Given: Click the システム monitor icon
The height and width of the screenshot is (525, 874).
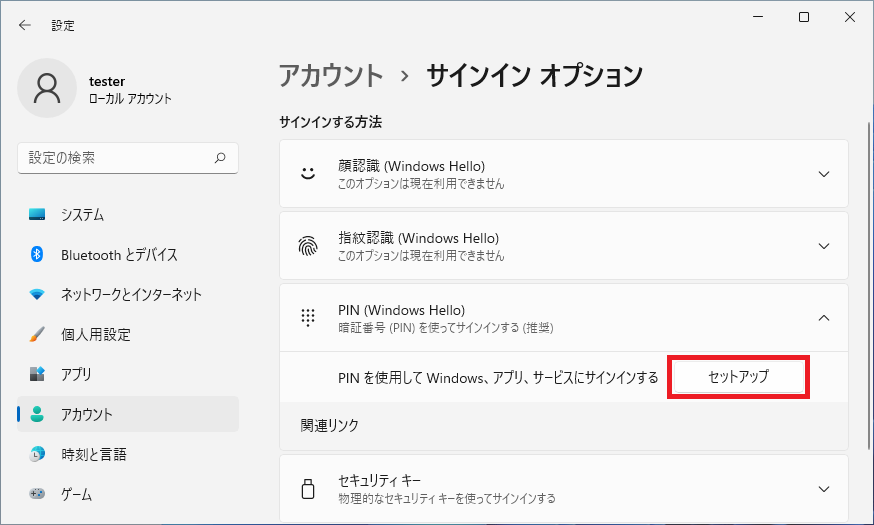Looking at the screenshot, I should tap(37, 215).
